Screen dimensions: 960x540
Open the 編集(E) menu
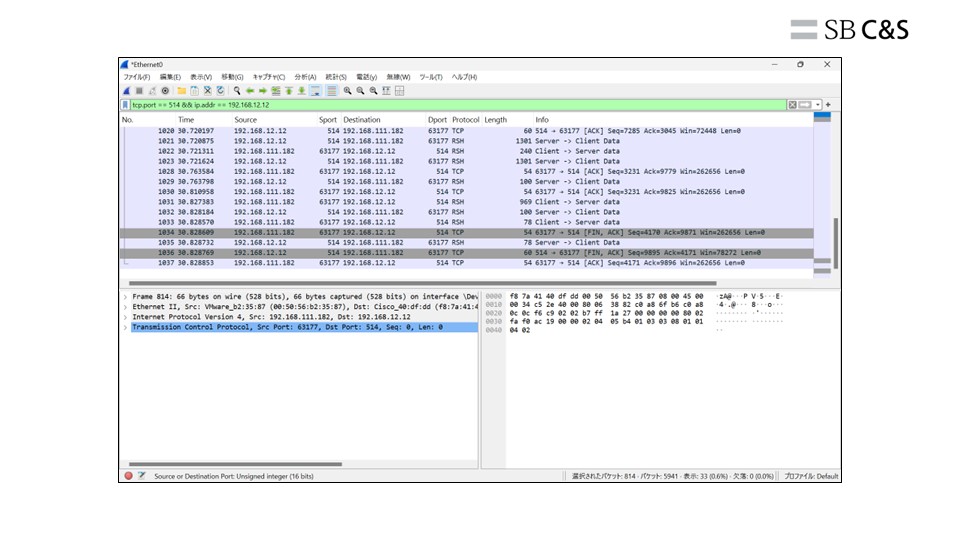pyautogui.click(x=170, y=77)
